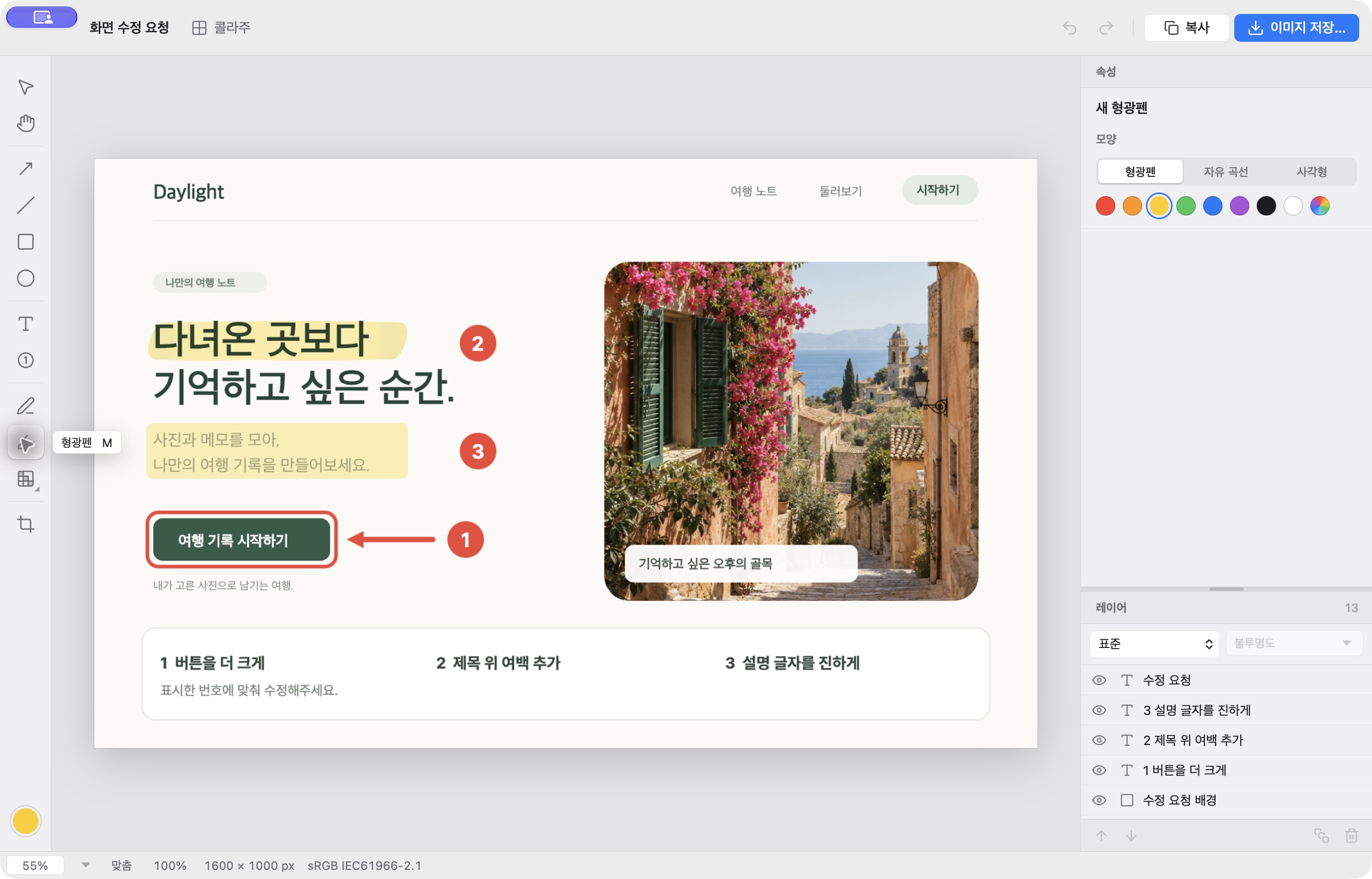The height and width of the screenshot is (879, 1372).
Task: Click the 맞춤 fit zoom button
Action: [122, 865]
